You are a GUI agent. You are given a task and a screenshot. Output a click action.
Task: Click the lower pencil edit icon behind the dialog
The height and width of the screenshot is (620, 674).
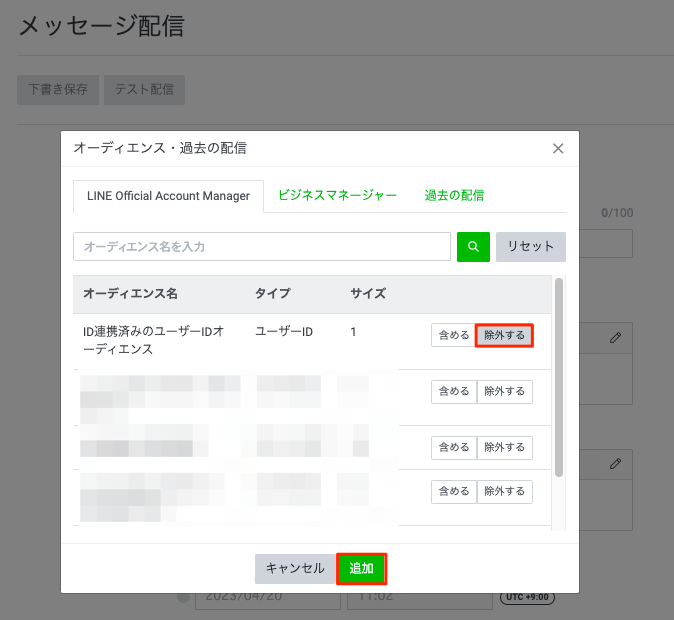[x=615, y=464]
